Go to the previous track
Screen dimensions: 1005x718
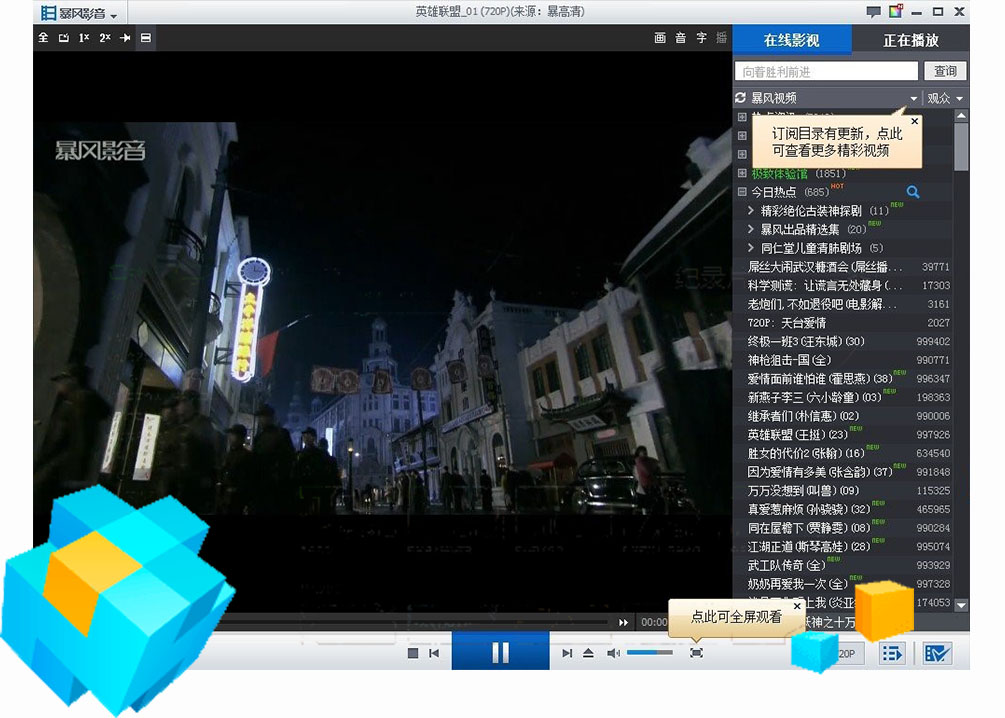point(434,653)
